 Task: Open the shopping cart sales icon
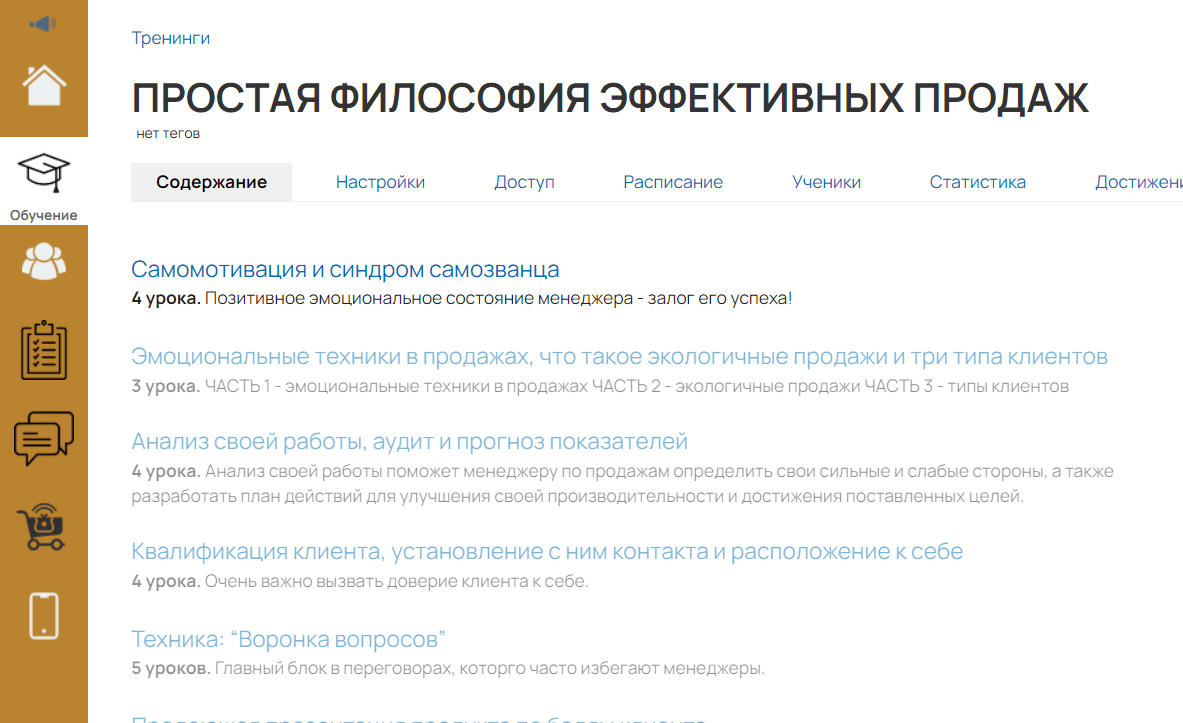coord(41,527)
